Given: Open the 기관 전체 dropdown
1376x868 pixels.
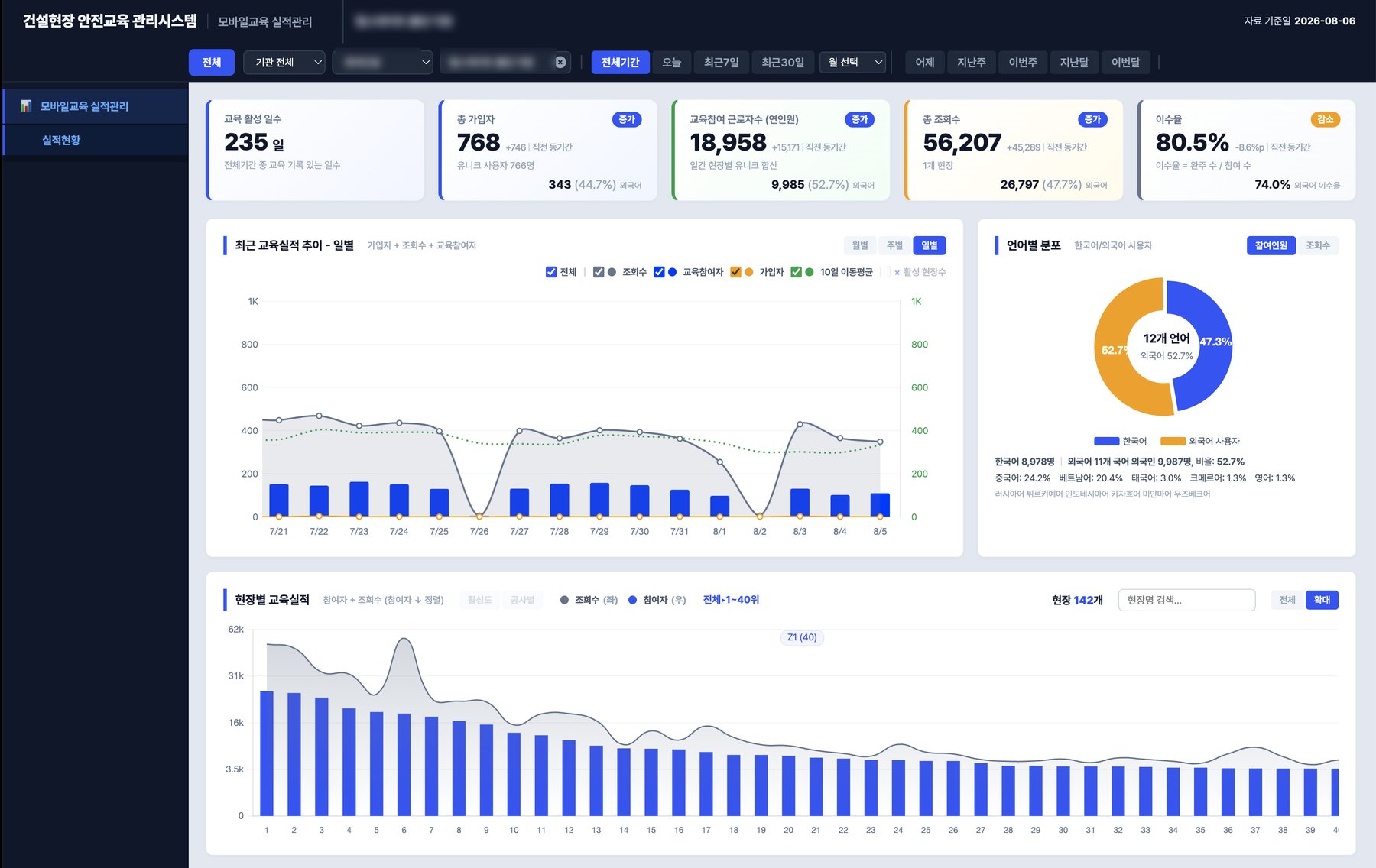Looking at the screenshot, I should pos(284,63).
